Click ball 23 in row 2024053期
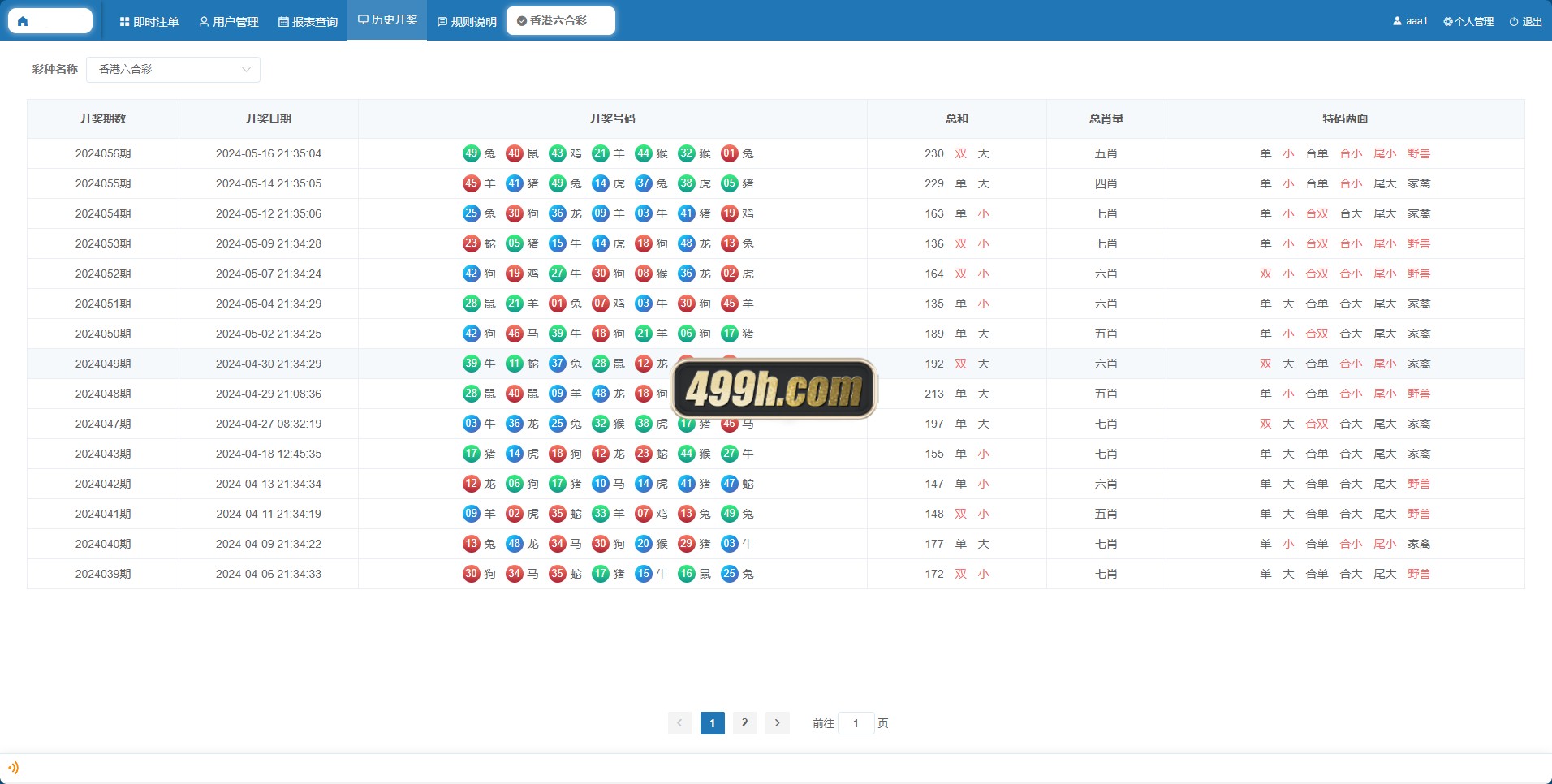Image resolution: width=1552 pixels, height=784 pixels. [x=472, y=243]
